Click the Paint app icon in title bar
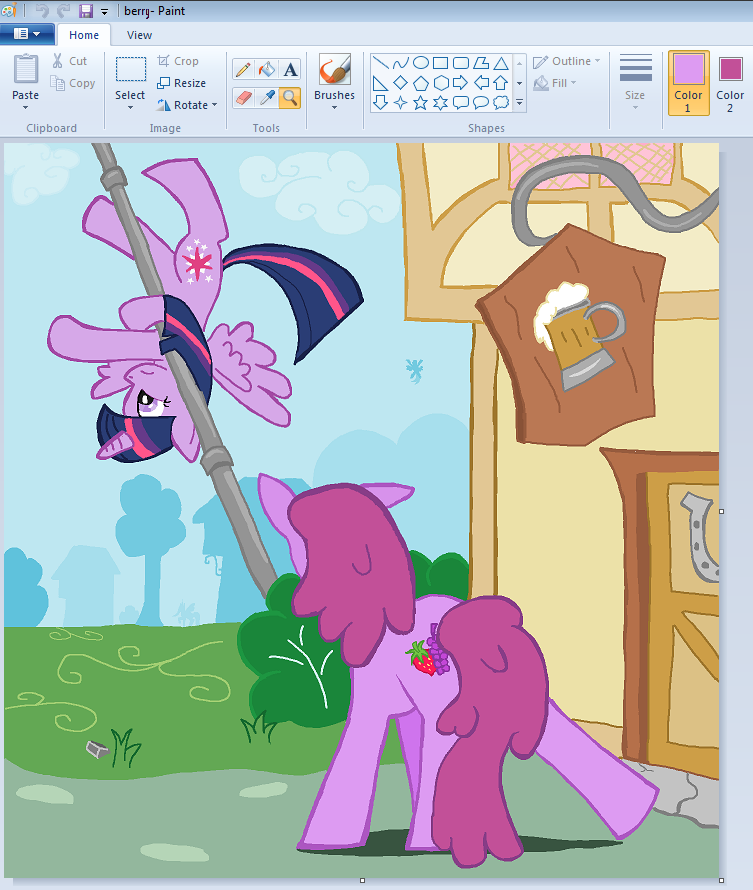 pos(9,10)
